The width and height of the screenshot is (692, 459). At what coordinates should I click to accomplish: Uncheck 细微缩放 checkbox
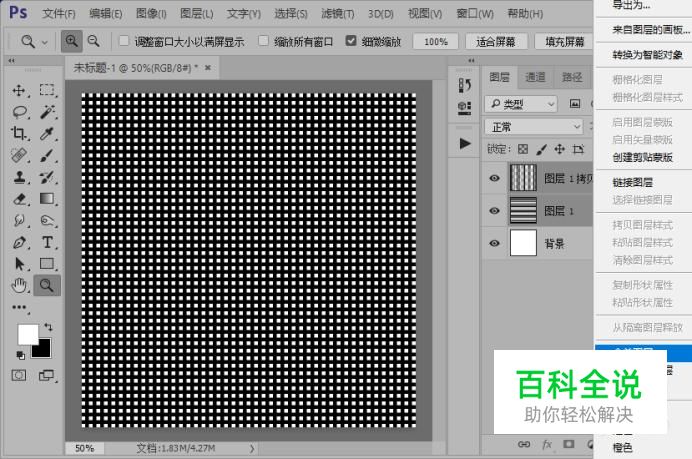(x=351, y=41)
